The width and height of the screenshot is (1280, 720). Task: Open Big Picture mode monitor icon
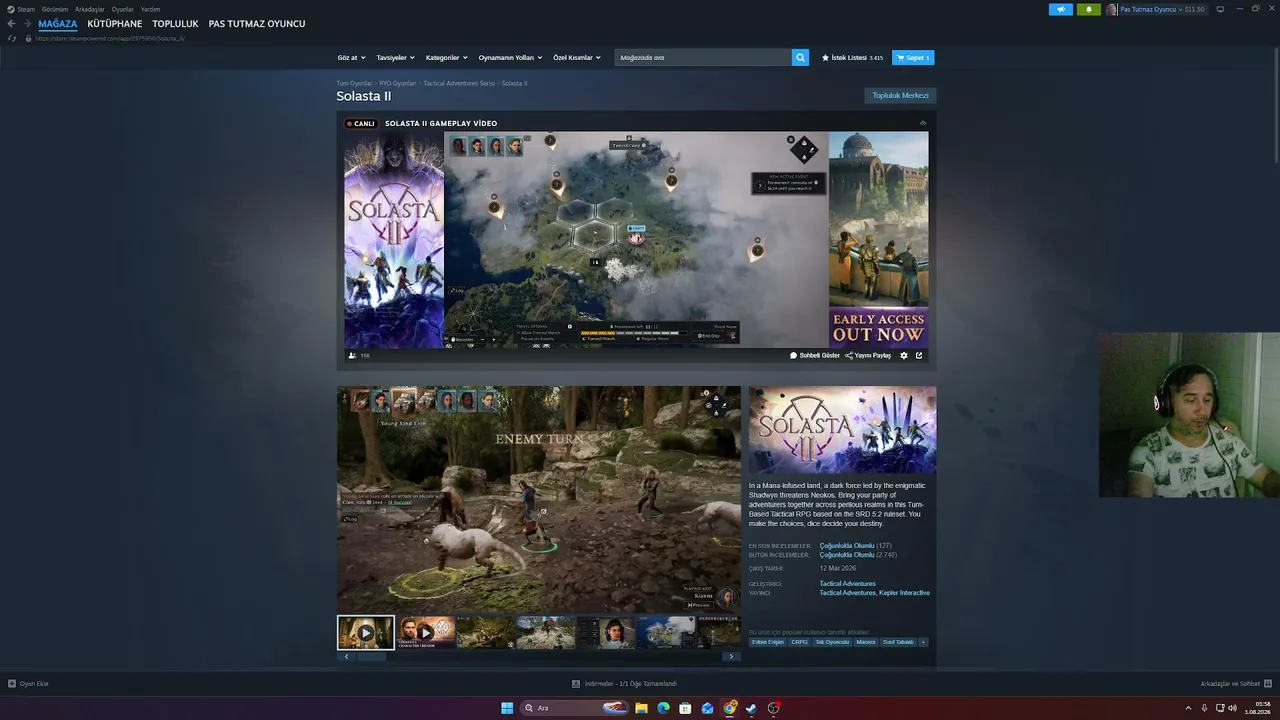[x=1220, y=9]
